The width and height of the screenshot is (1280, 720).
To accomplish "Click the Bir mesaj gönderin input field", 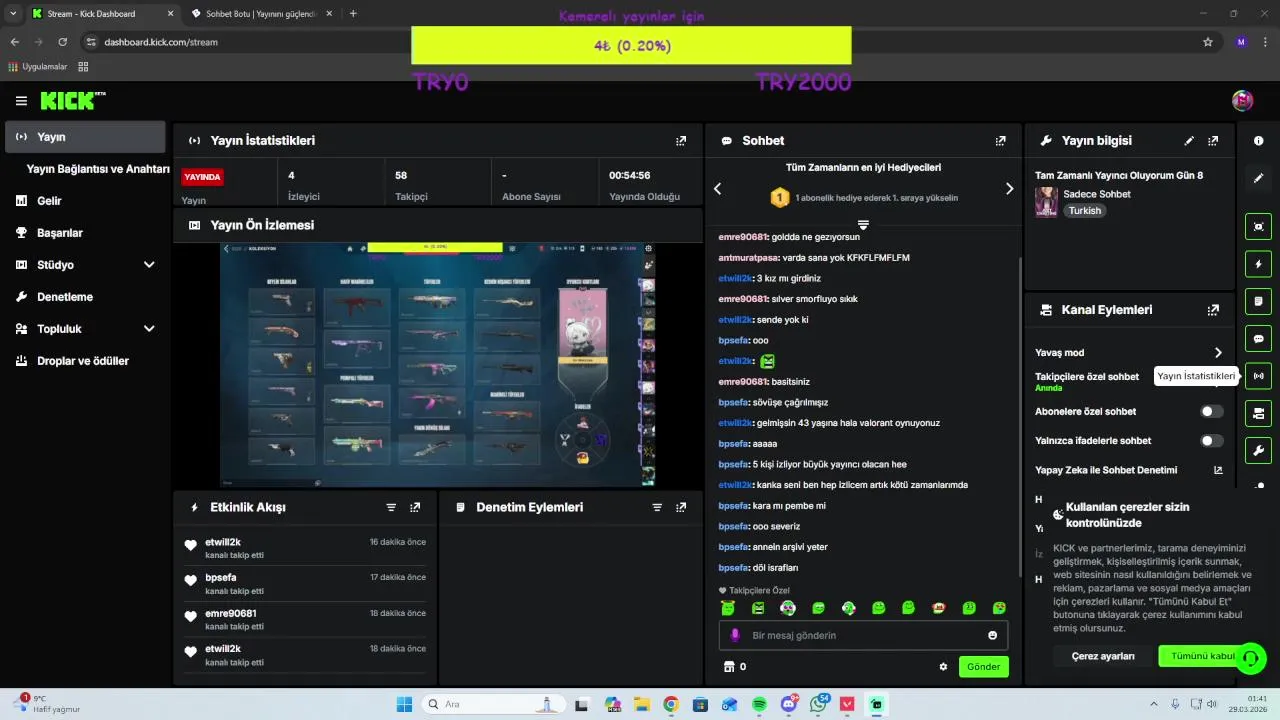I will tap(863, 635).
